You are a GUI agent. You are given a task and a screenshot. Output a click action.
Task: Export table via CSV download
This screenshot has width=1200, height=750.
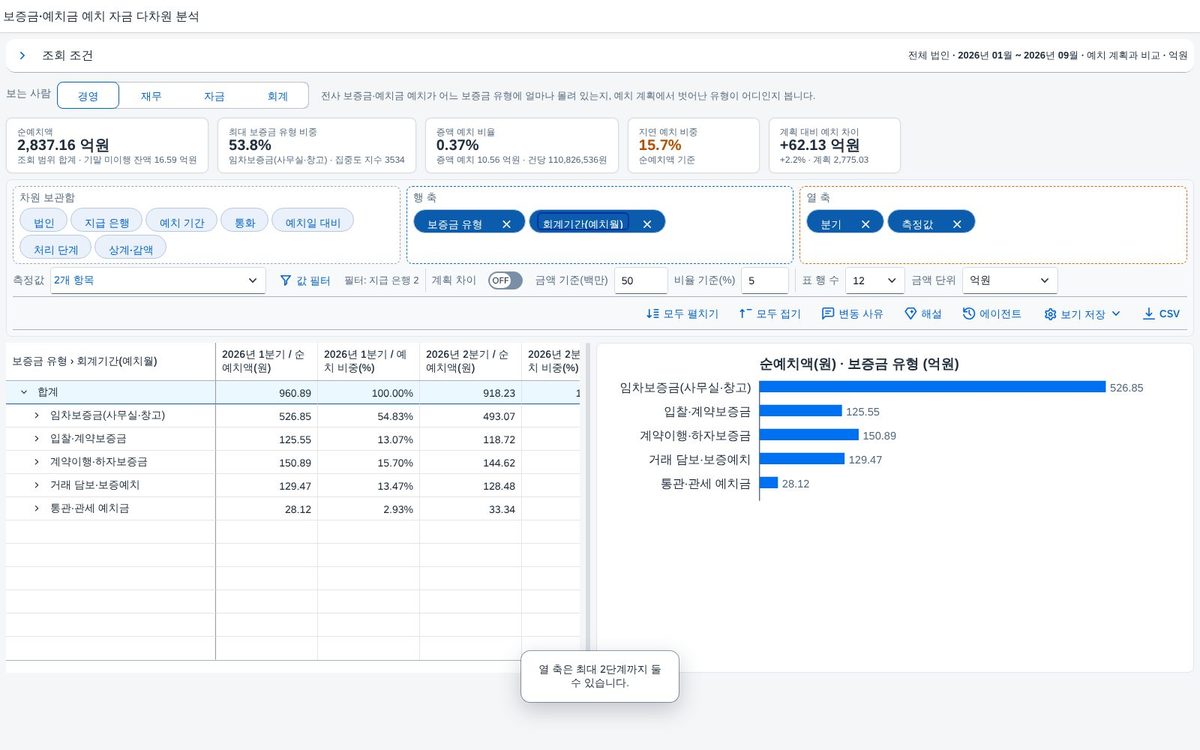coord(1161,314)
